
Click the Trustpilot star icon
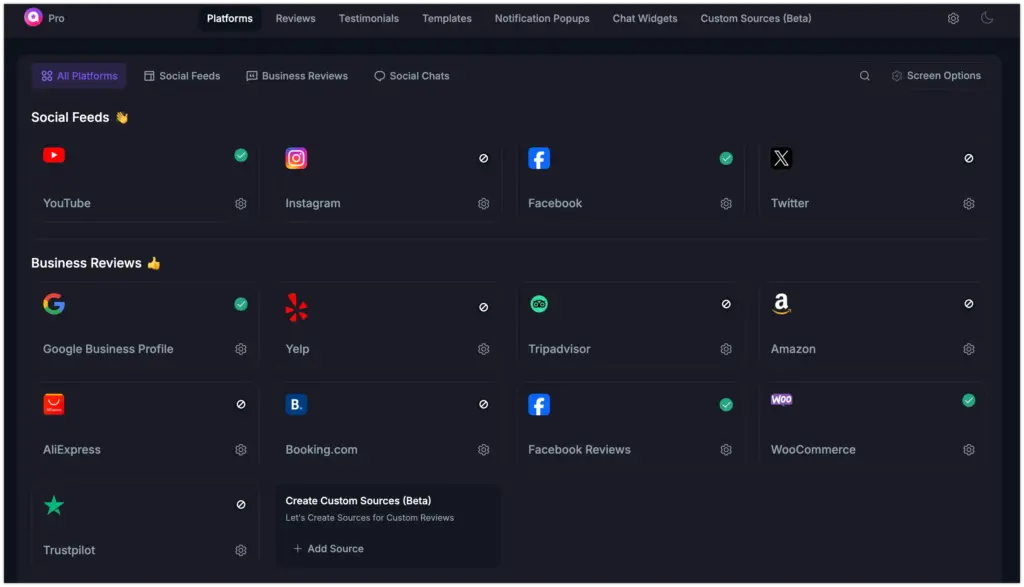click(x=54, y=505)
